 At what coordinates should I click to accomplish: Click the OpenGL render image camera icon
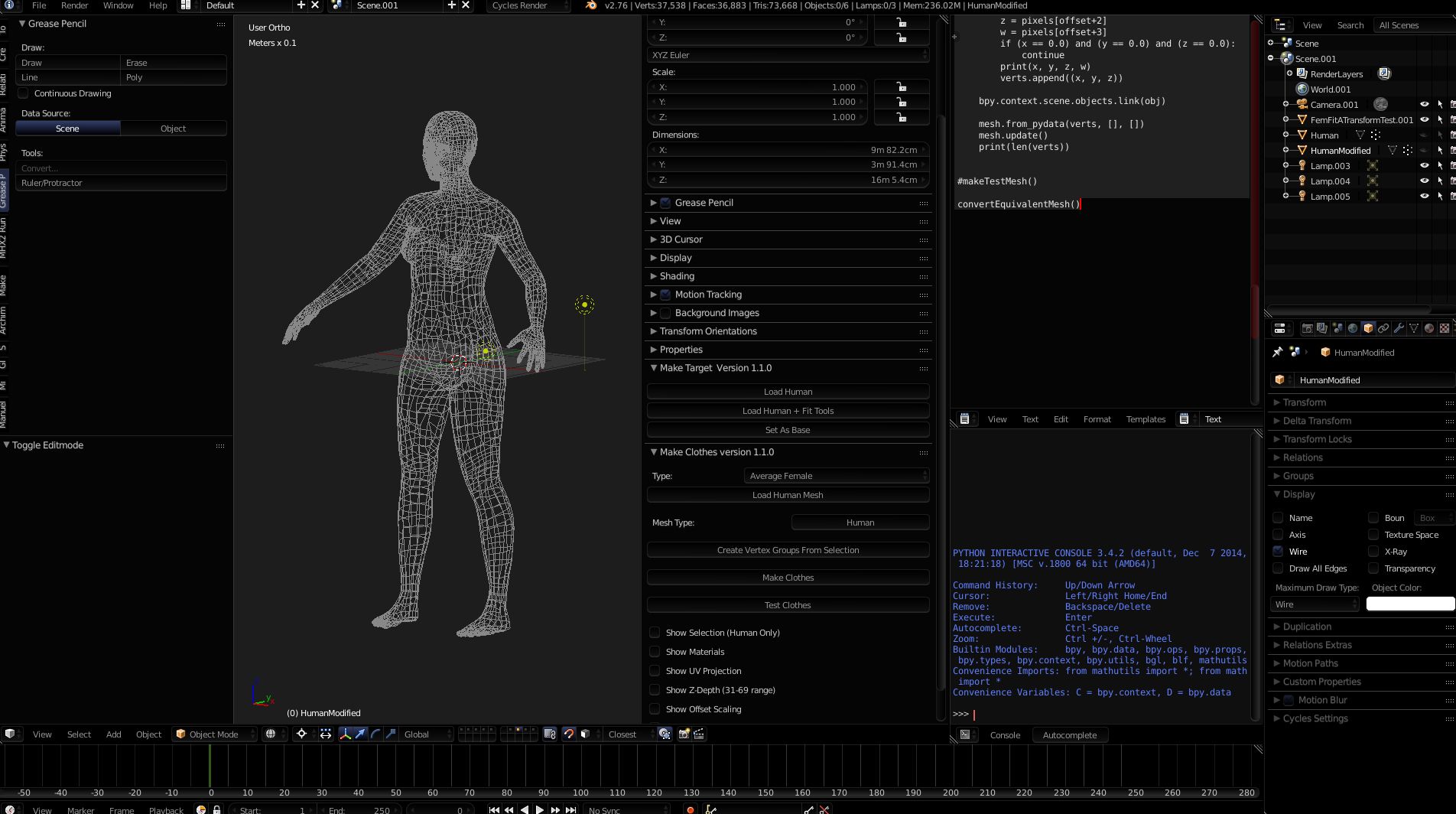pyautogui.click(x=684, y=734)
